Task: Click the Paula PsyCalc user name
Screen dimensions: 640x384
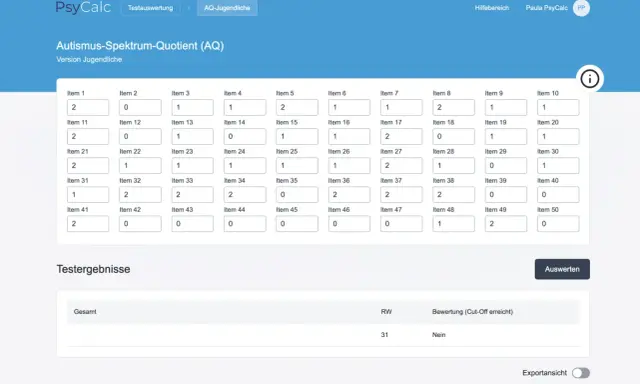Action: coord(547,8)
